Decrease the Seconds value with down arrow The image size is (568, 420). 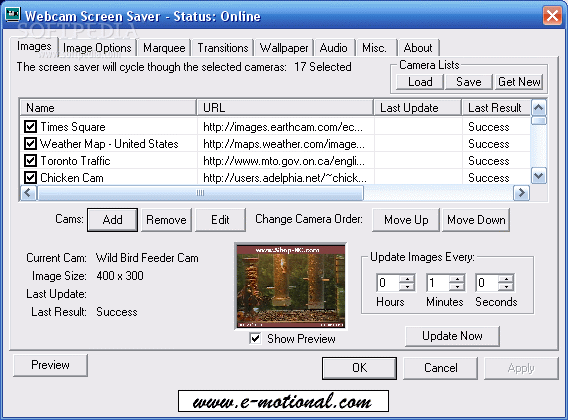[x=506, y=287]
